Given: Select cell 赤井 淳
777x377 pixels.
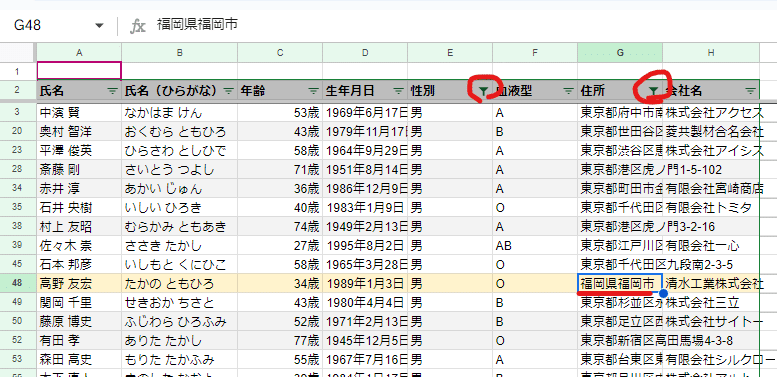Looking at the screenshot, I should pyautogui.click(x=79, y=189).
